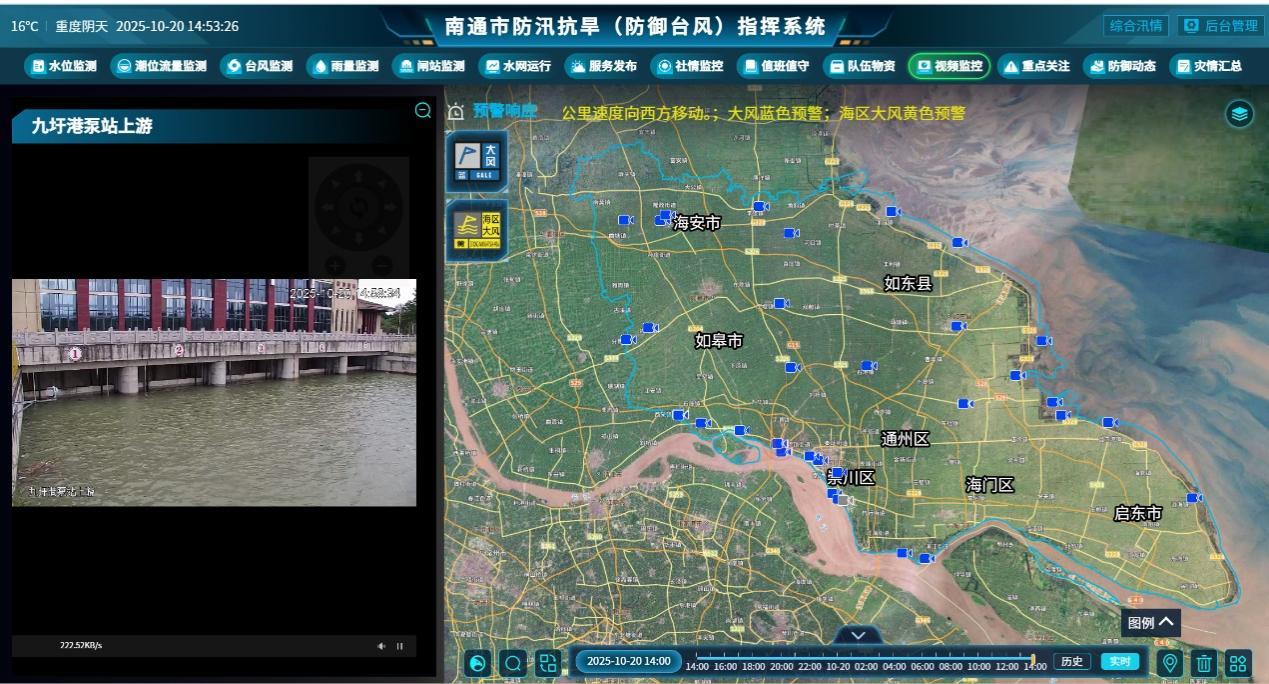The image size is (1269, 684).
Task: Click the trash clear icon on map
Action: click(1204, 662)
